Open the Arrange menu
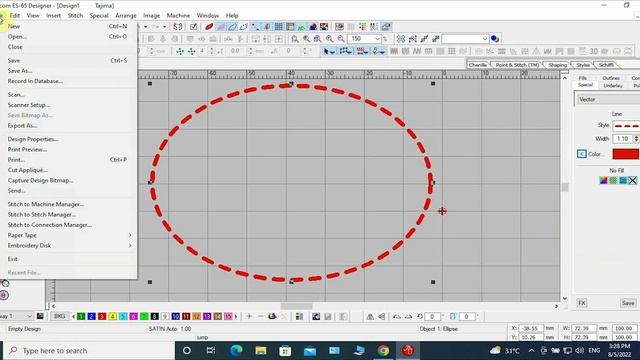The image size is (640, 360). (x=126, y=16)
